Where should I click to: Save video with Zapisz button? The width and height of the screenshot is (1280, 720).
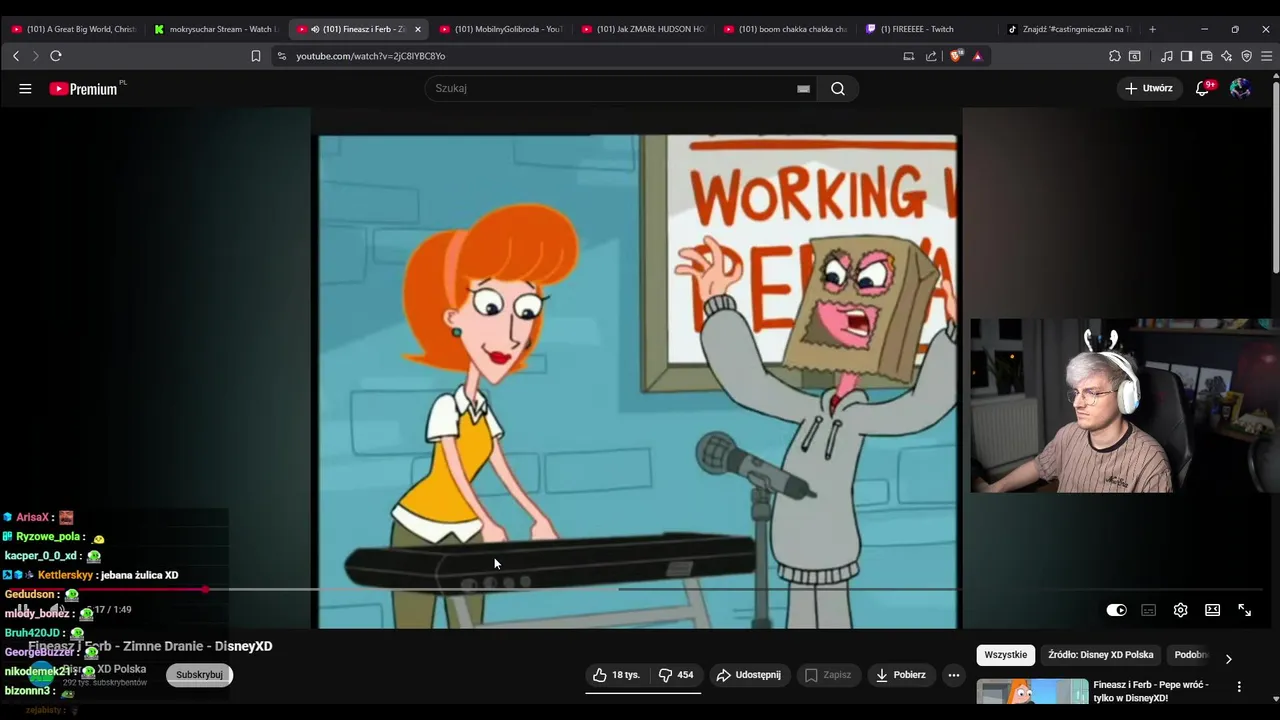click(828, 675)
